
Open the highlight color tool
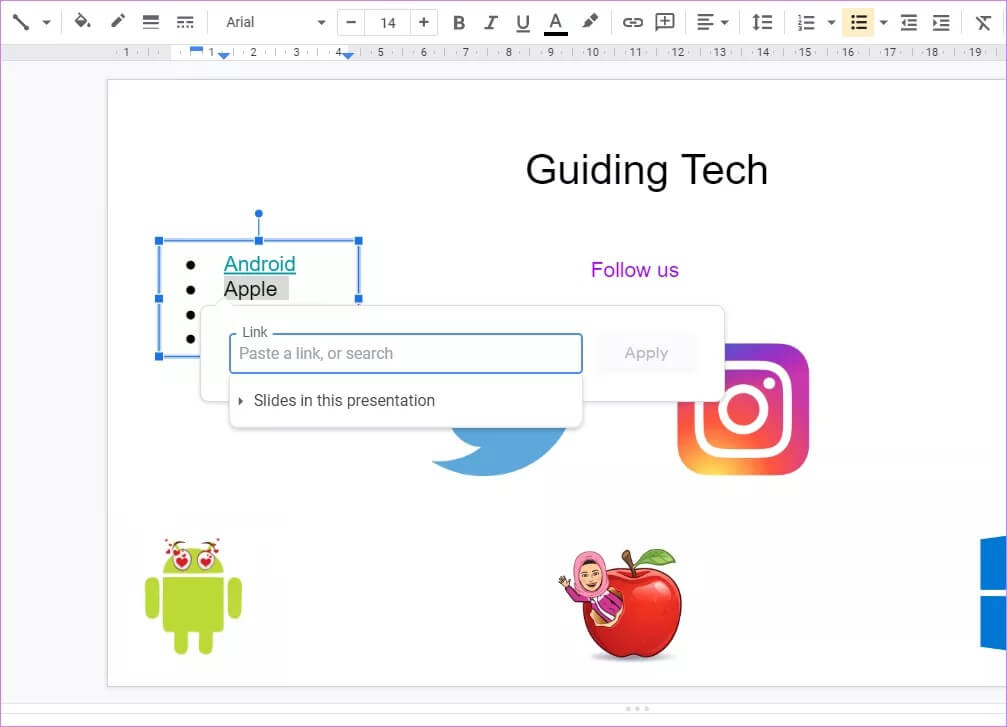[590, 22]
